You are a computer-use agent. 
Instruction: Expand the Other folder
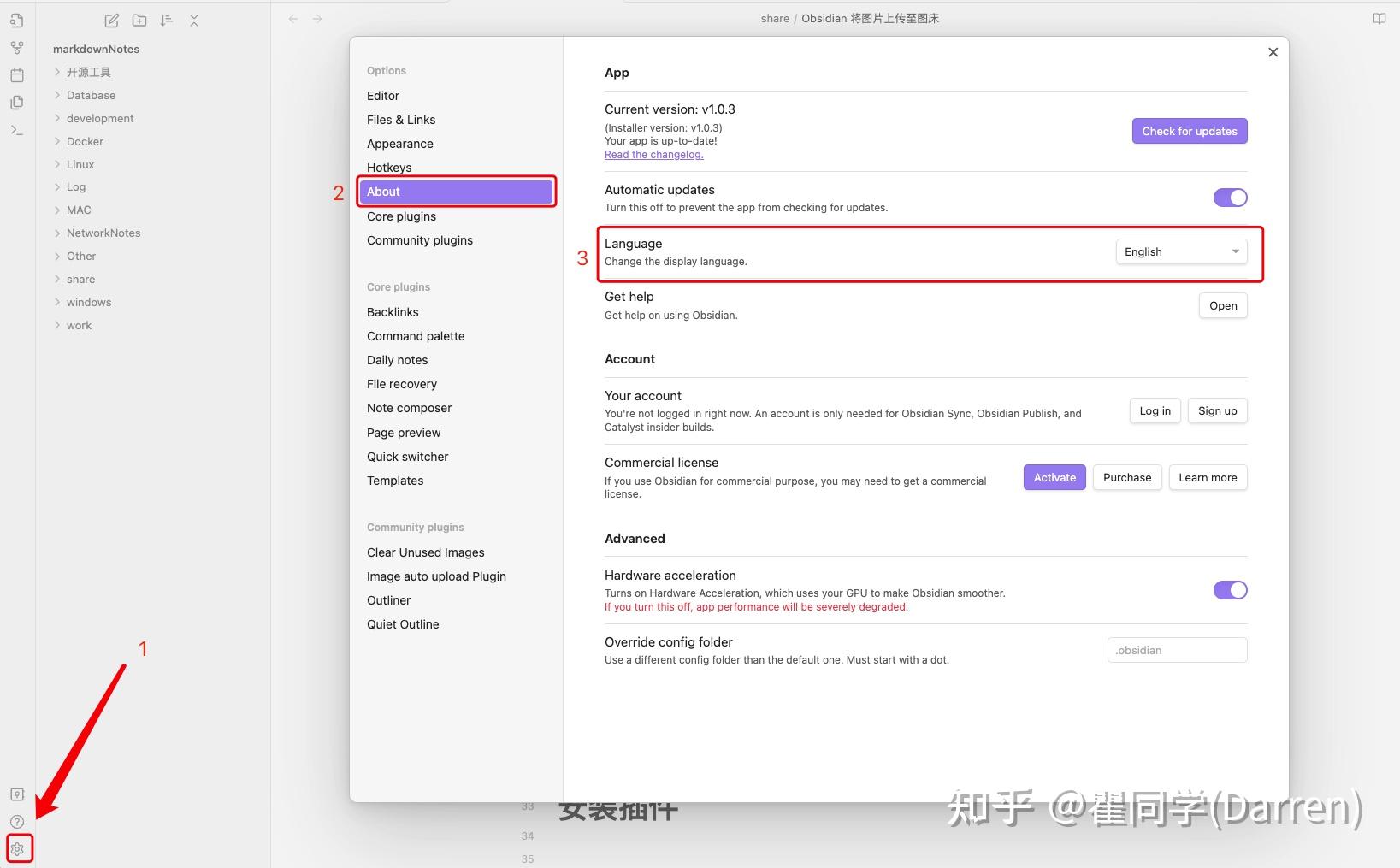point(81,256)
